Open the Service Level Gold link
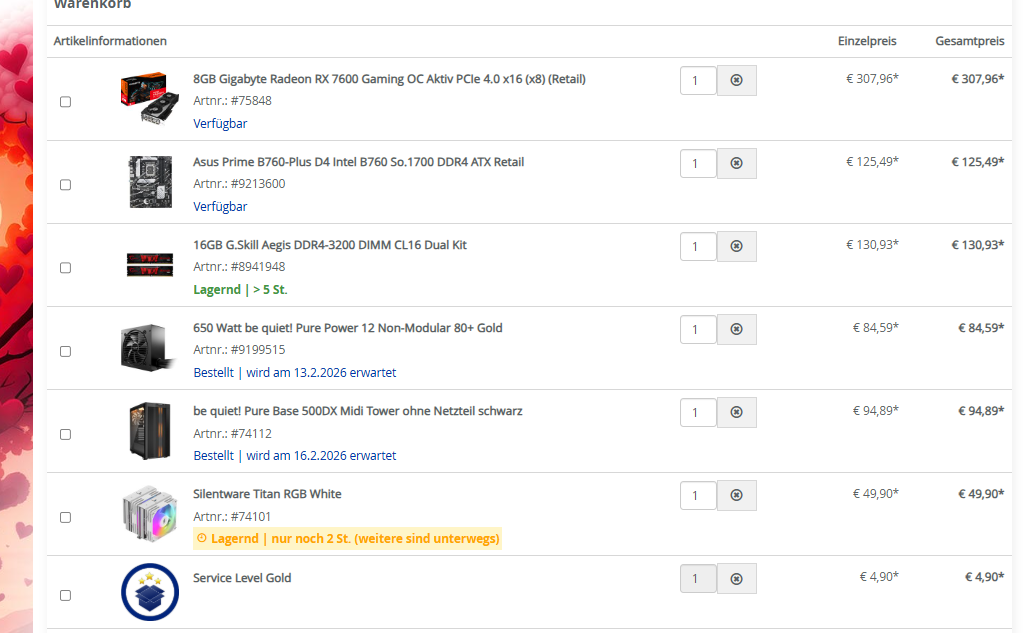Image resolution: width=1024 pixels, height=633 pixels. click(242, 577)
